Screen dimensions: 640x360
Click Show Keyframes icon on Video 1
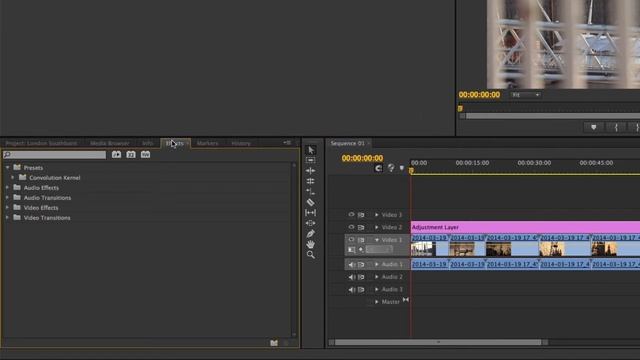(x=361, y=249)
